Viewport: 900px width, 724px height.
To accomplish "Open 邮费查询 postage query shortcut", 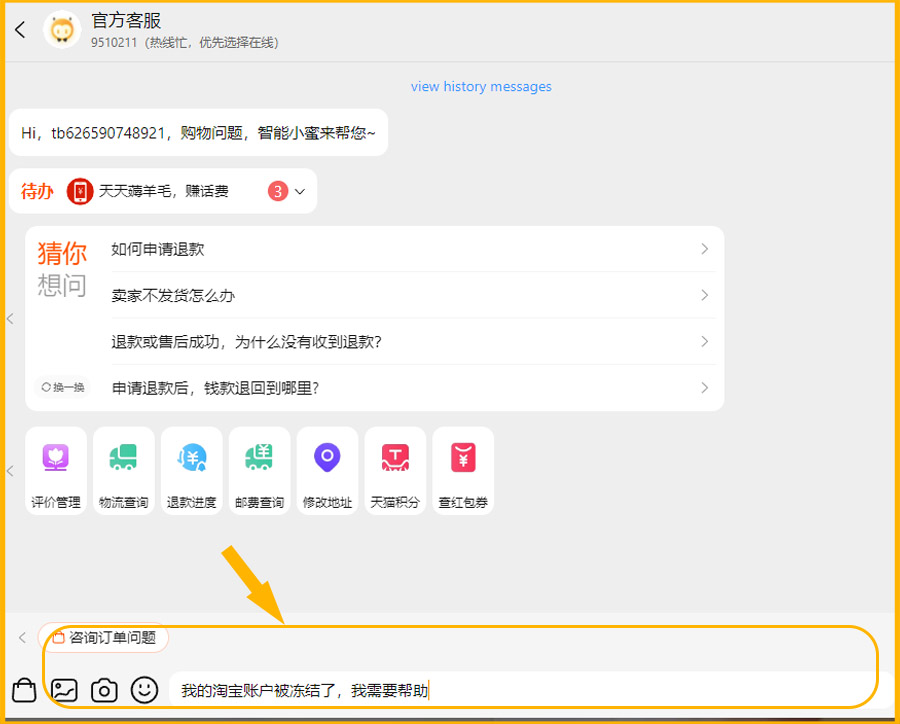I will click(x=260, y=471).
